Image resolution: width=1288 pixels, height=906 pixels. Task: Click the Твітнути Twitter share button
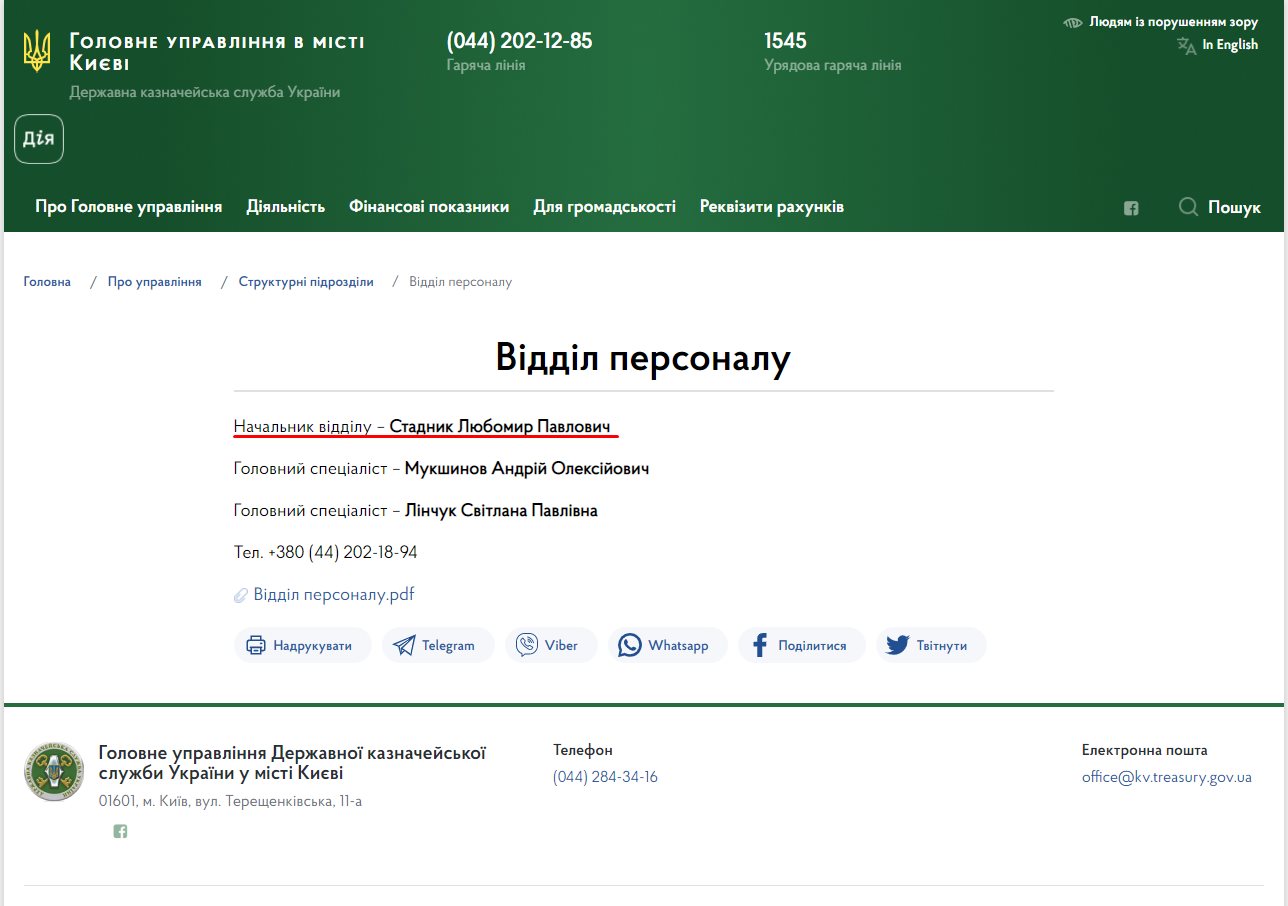click(x=930, y=645)
